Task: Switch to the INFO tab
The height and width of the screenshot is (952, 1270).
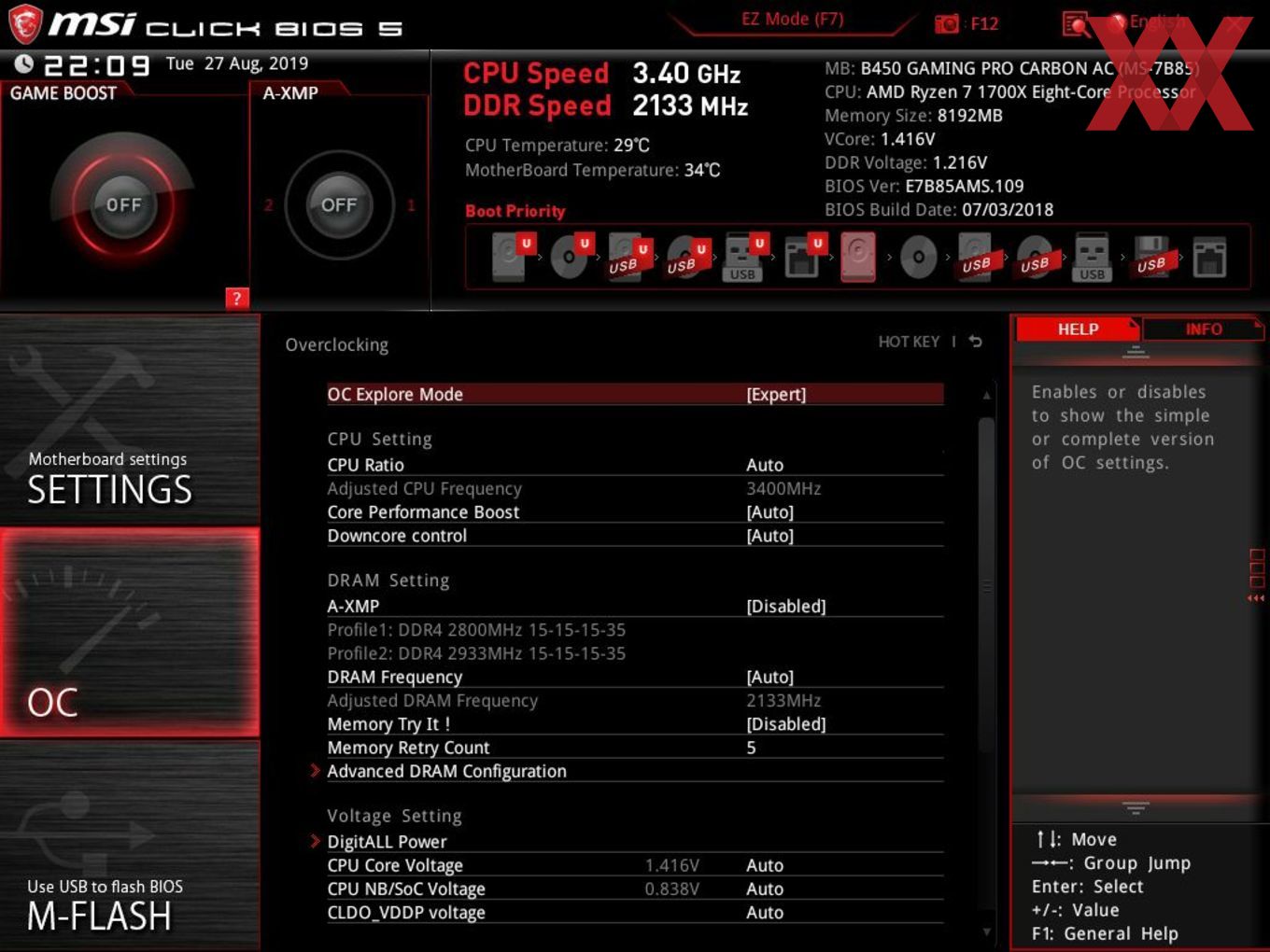Action: point(1204,329)
